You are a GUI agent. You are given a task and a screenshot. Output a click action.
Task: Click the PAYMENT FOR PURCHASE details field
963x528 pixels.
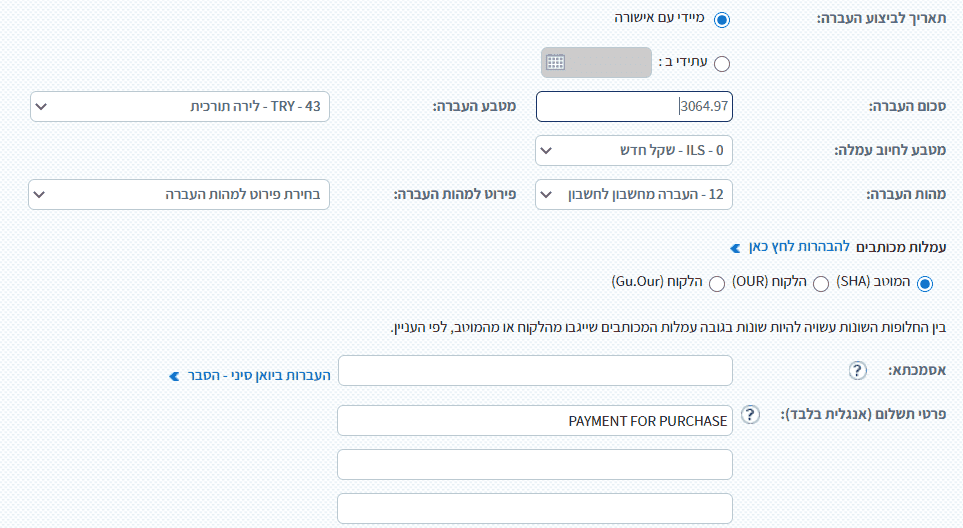pyautogui.click(x=535, y=421)
